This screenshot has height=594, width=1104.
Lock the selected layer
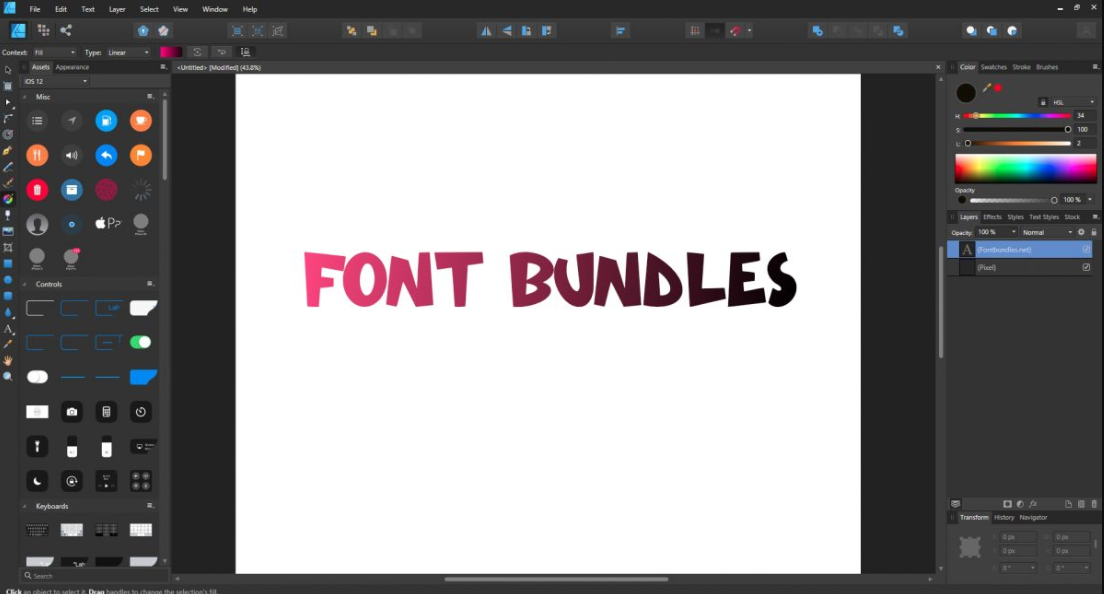tap(1095, 231)
